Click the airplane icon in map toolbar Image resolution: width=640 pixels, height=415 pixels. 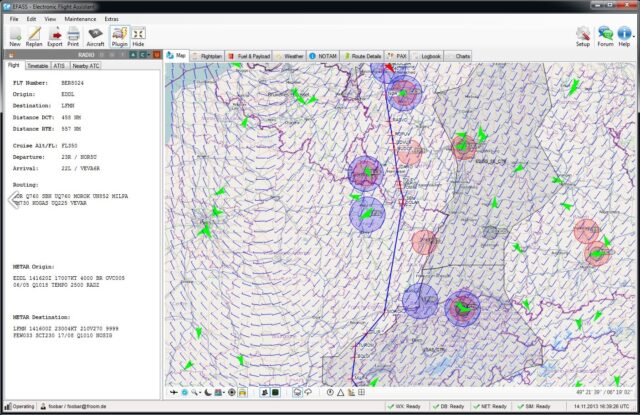[x=174, y=392]
